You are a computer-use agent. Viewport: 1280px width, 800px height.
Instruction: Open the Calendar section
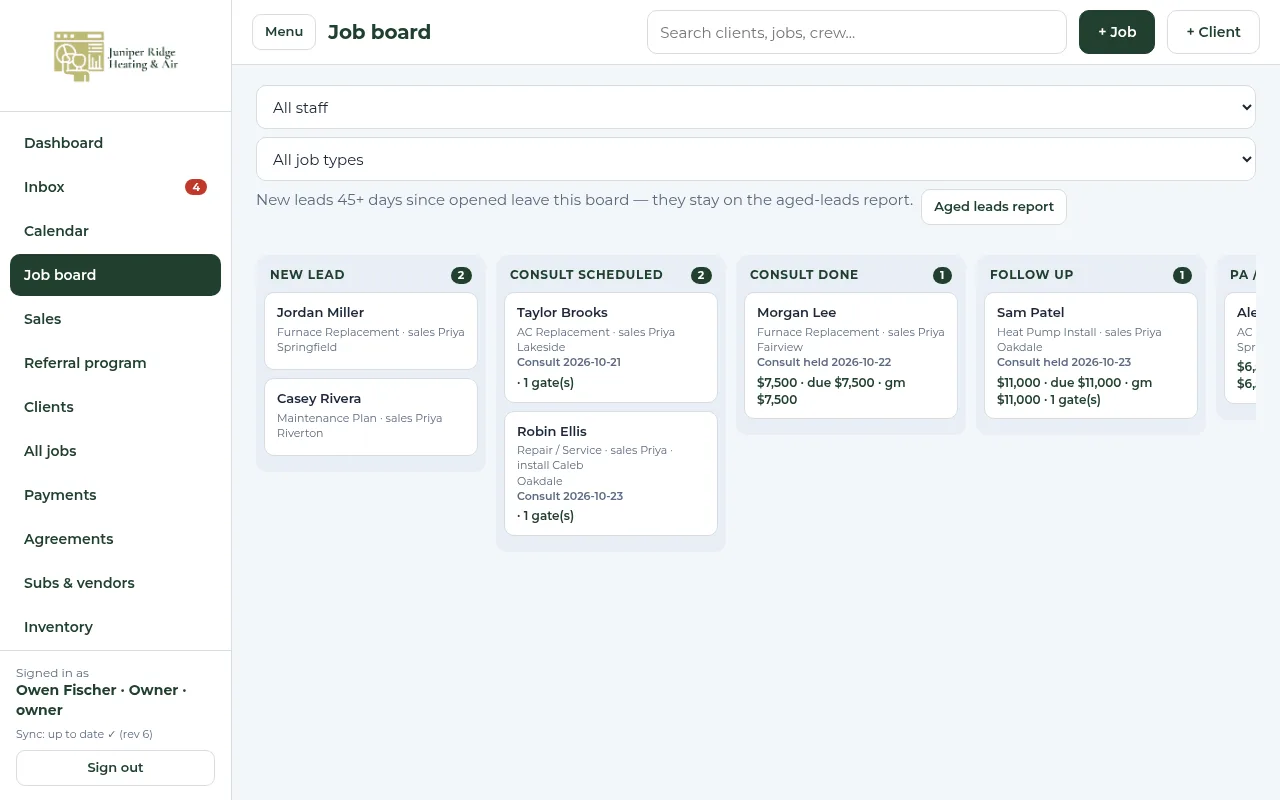[115, 231]
